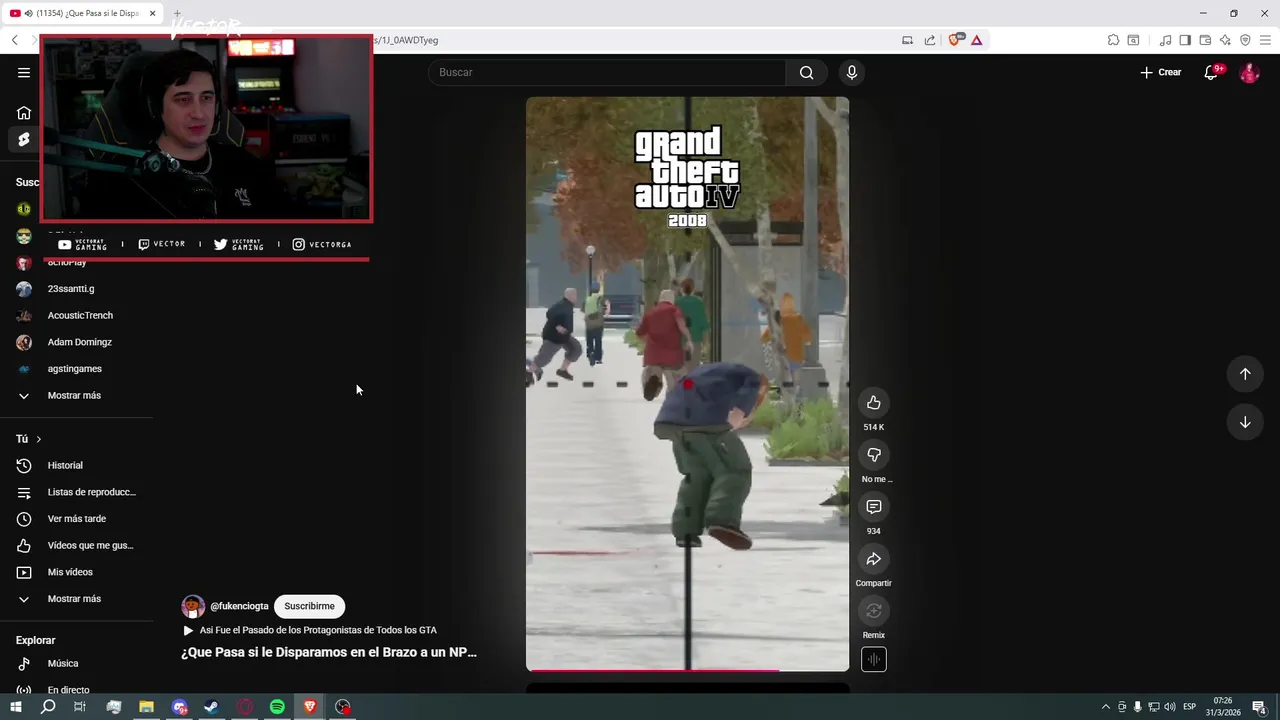
Task: Toggle the browser sidebar panel icon
Action: [1185, 40]
